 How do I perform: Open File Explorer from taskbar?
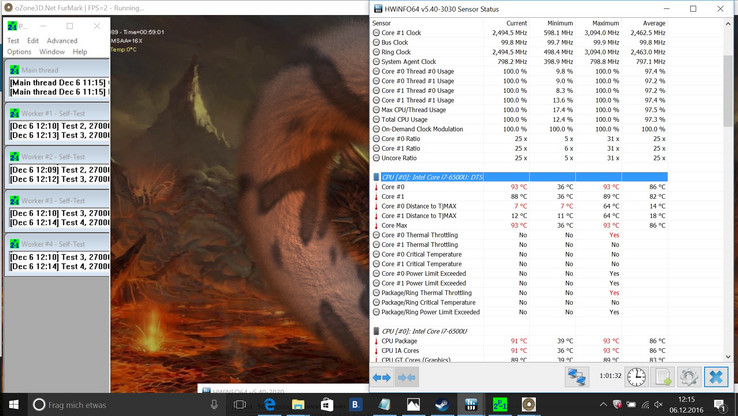coord(298,405)
